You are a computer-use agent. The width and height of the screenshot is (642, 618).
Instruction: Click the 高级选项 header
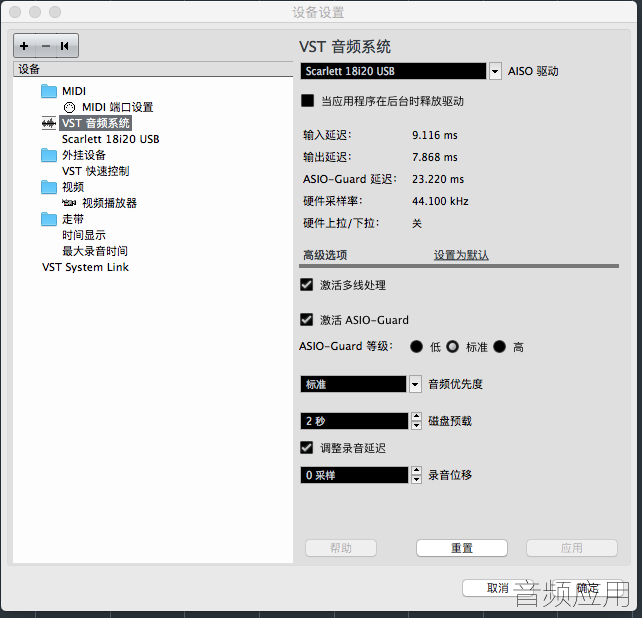325,255
